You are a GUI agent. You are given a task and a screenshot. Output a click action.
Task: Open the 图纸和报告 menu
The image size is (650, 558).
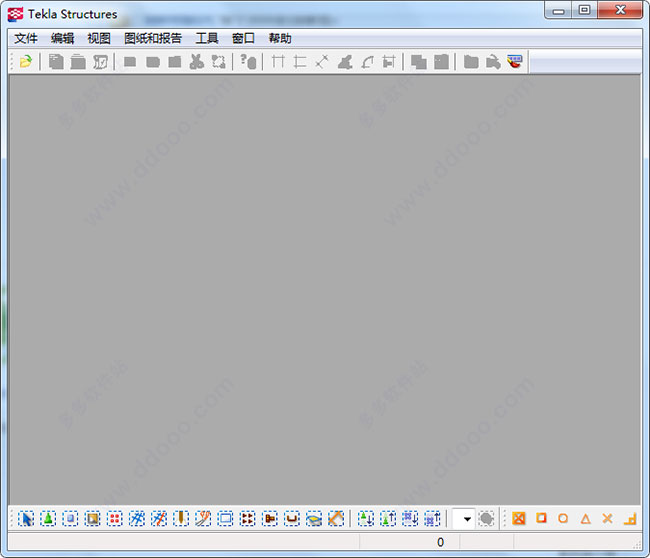coord(153,39)
